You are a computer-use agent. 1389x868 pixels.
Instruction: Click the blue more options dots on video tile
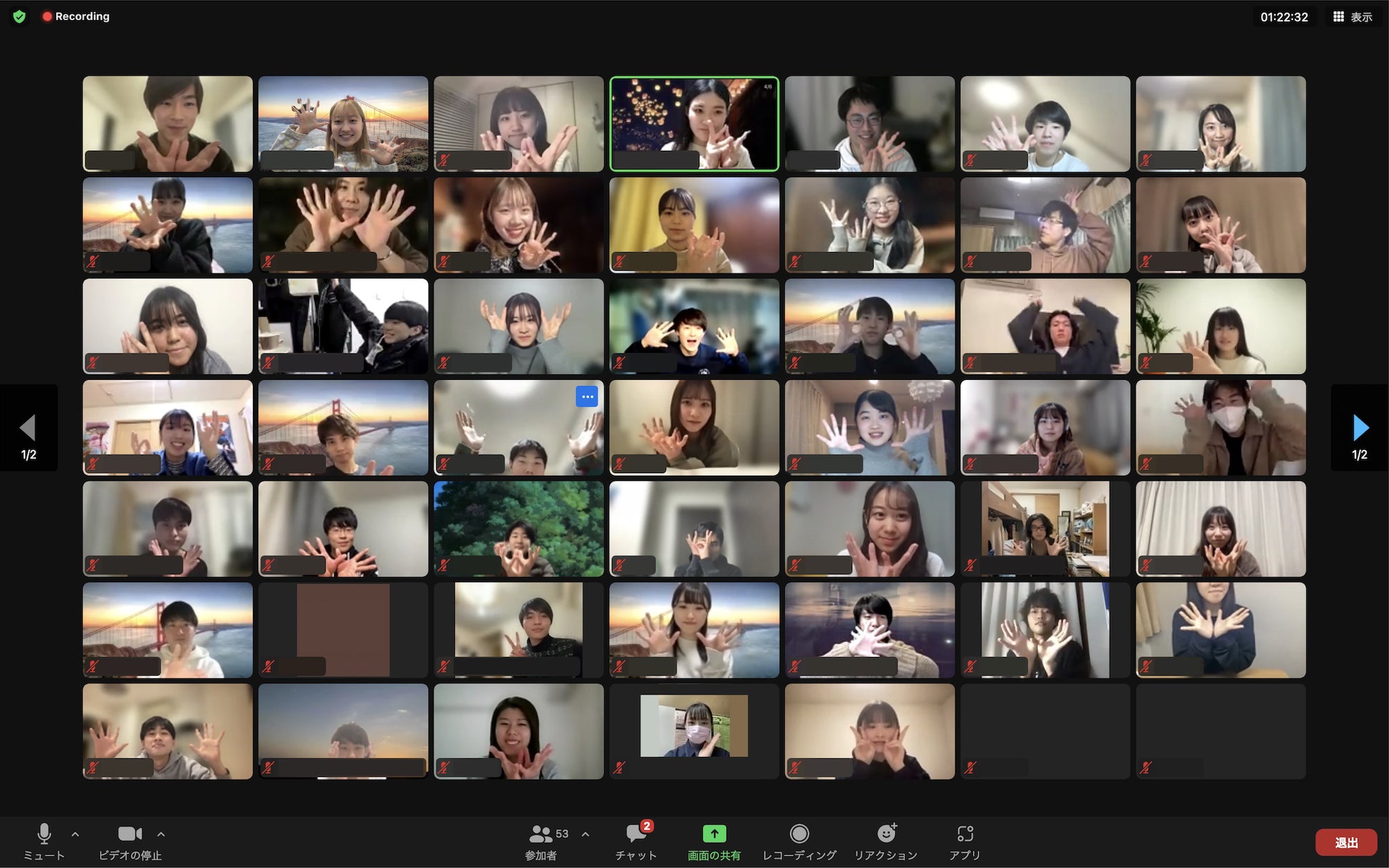pos(587,397)
